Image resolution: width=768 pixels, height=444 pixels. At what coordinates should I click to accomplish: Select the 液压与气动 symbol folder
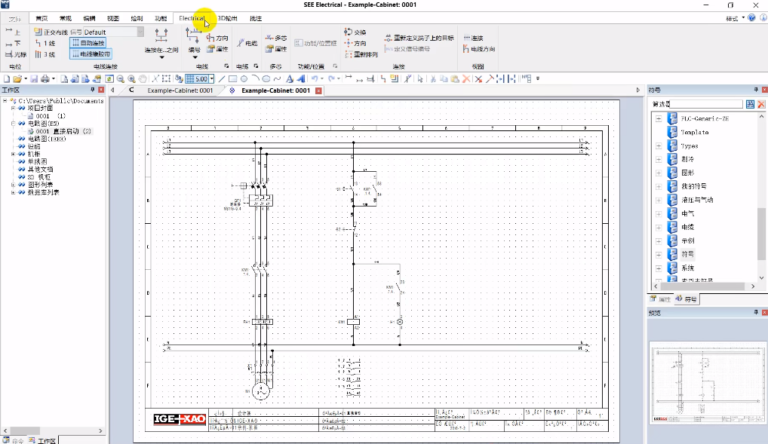coord(697,200)
